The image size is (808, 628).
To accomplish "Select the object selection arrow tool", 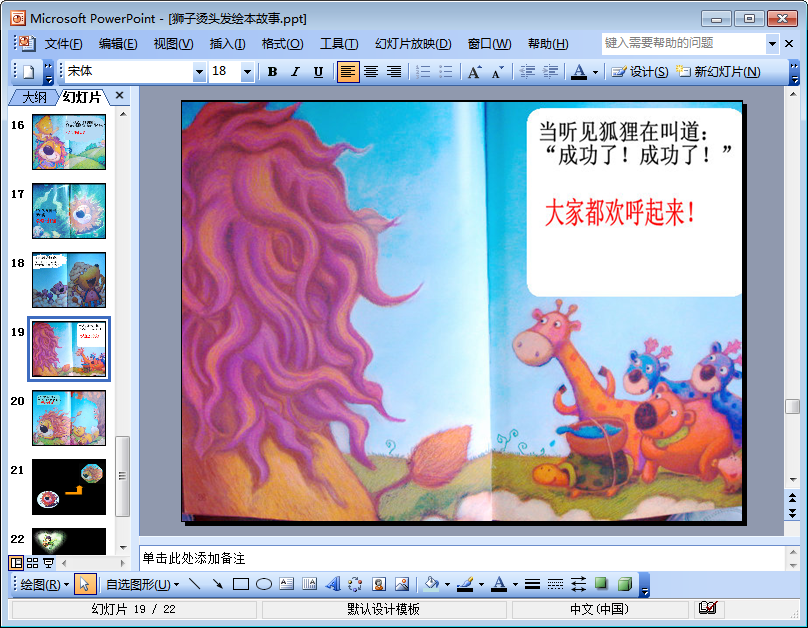I will [x=85, y=584].
